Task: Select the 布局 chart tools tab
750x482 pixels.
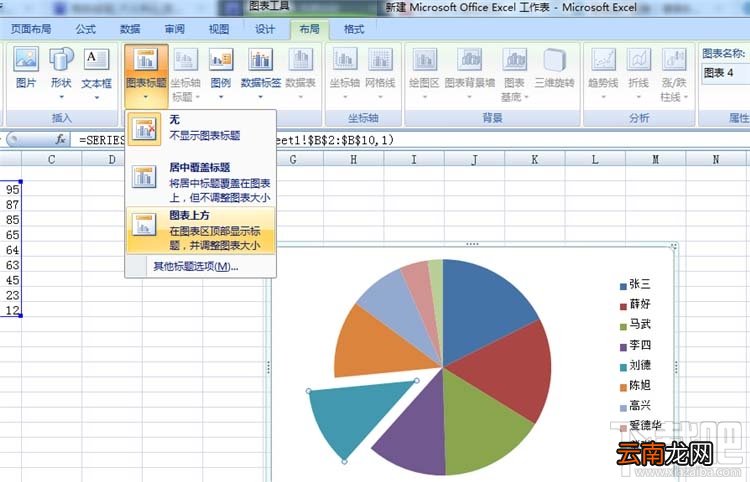Action: [x=309, y=29]
